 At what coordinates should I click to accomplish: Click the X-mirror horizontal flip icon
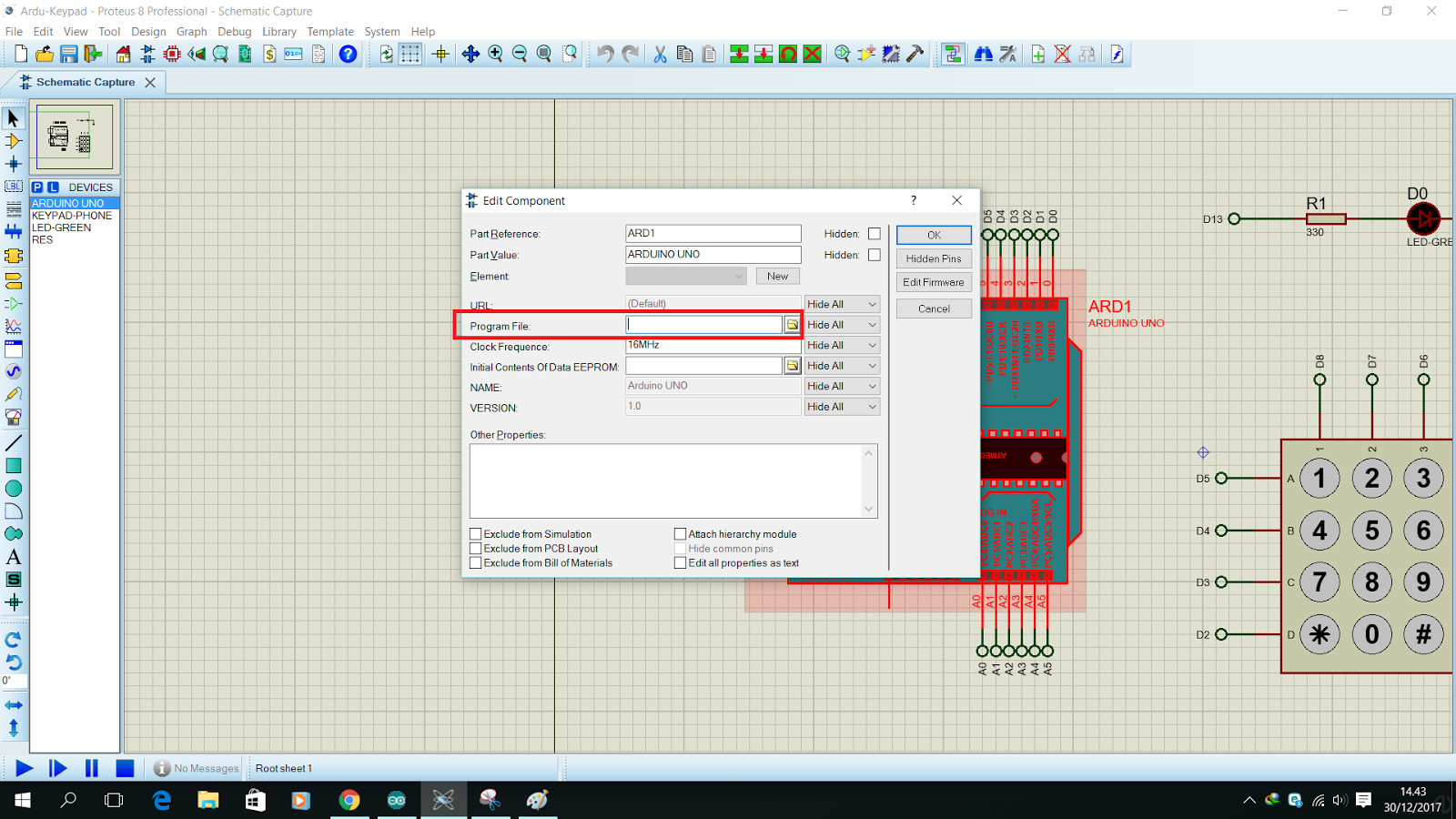(14, 705)
